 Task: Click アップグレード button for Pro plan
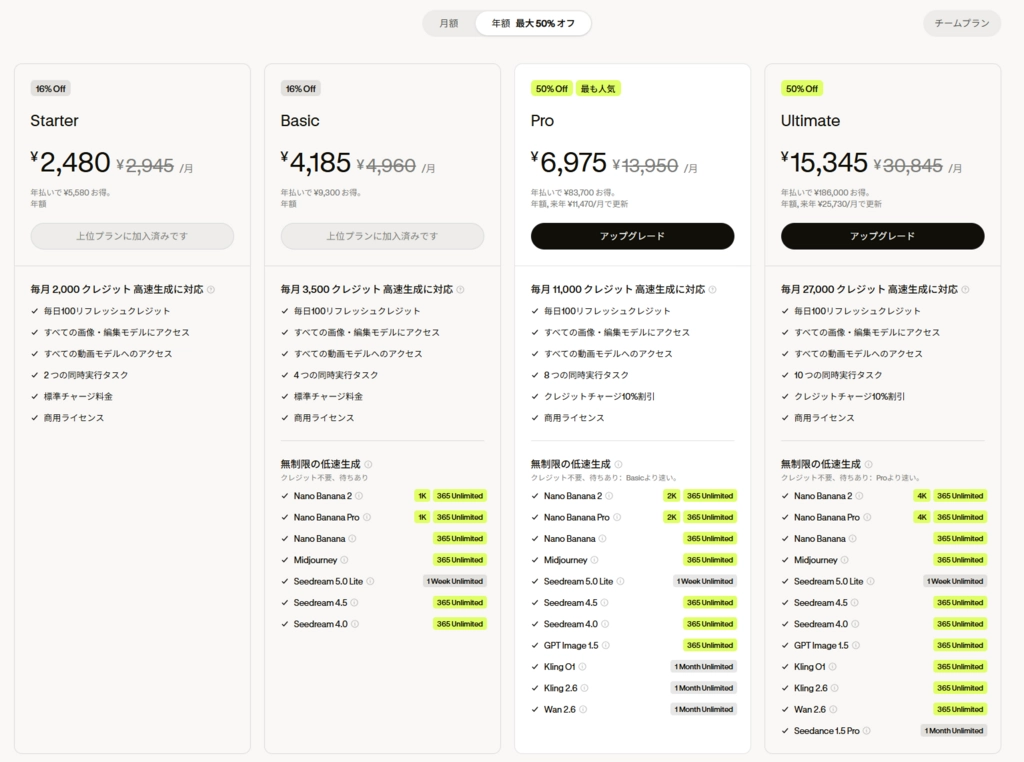pyautogui.click(x=632, y=236)
